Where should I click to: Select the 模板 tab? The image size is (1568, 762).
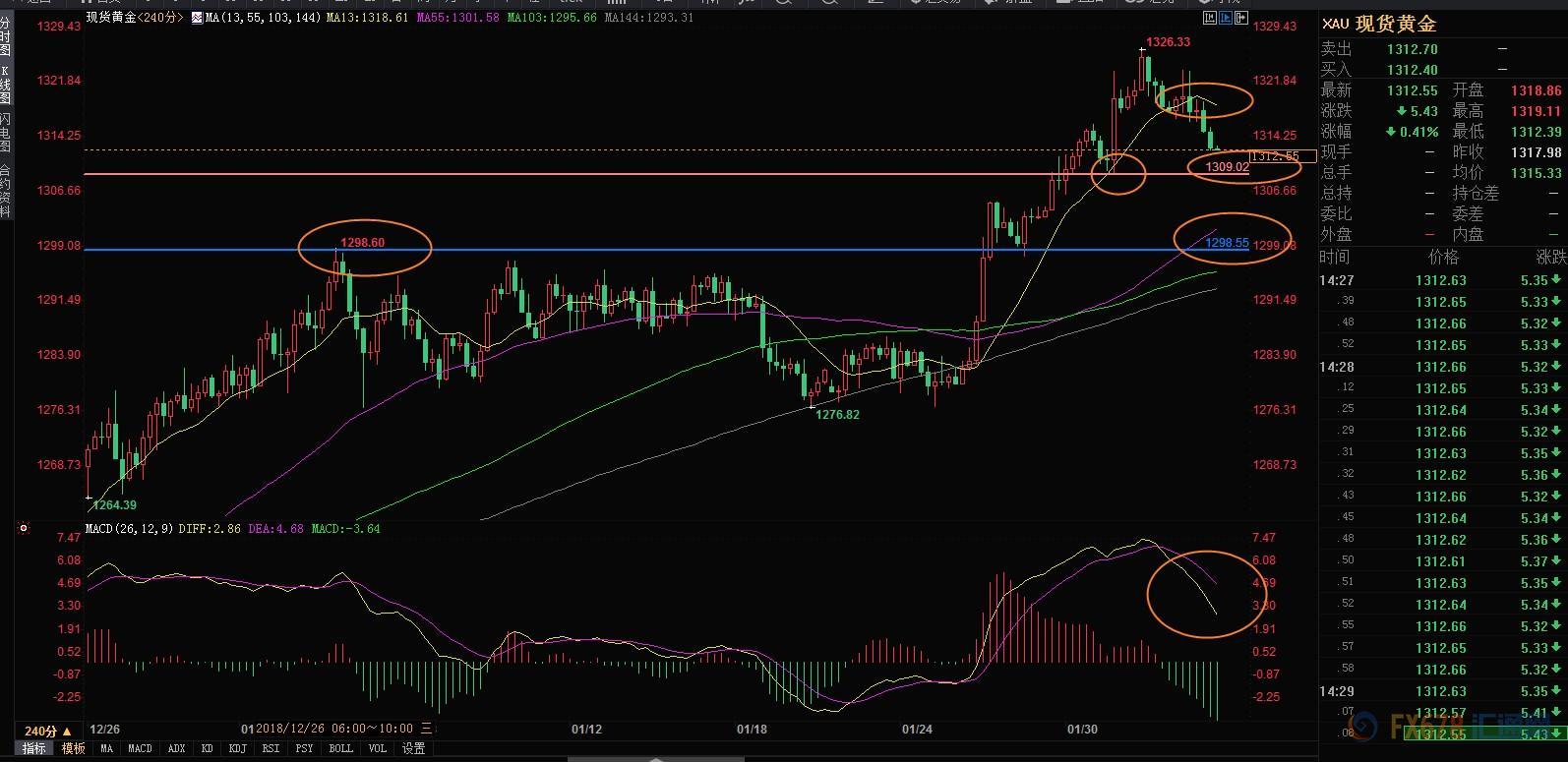pos(73,749)
